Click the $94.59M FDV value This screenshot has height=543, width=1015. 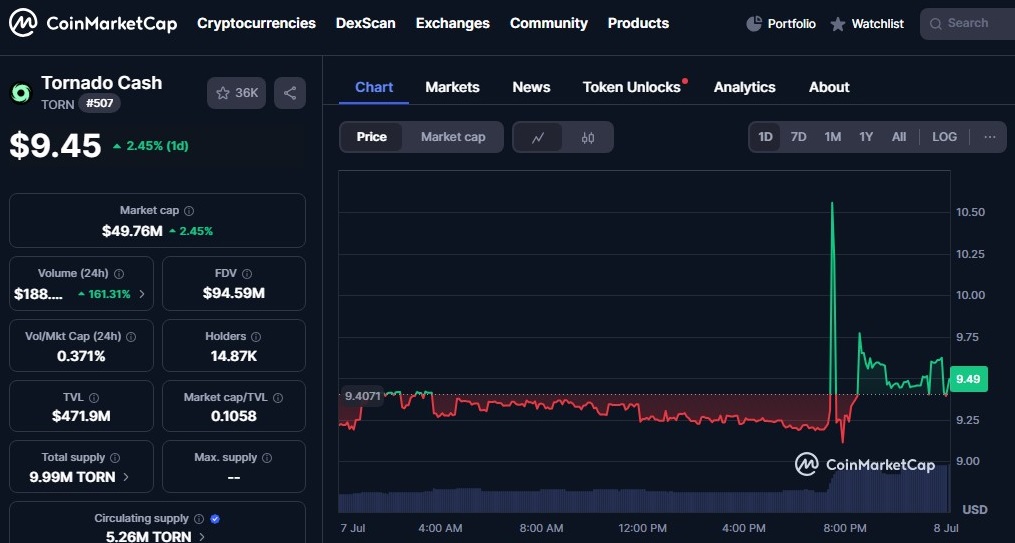(x=234, y=294)
